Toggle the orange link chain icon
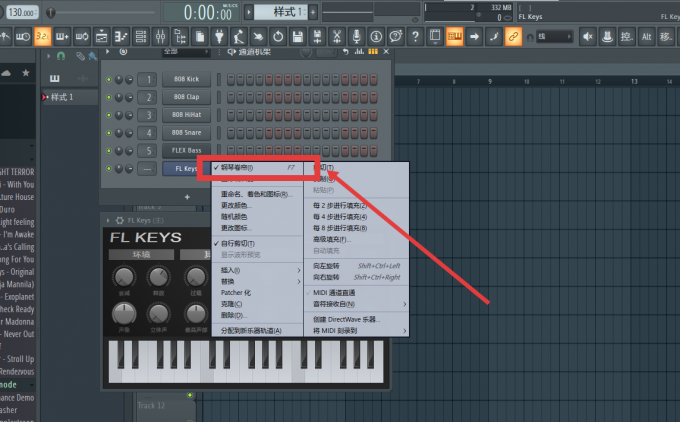This screenshot has height=422, width=680. pos(513,37)
